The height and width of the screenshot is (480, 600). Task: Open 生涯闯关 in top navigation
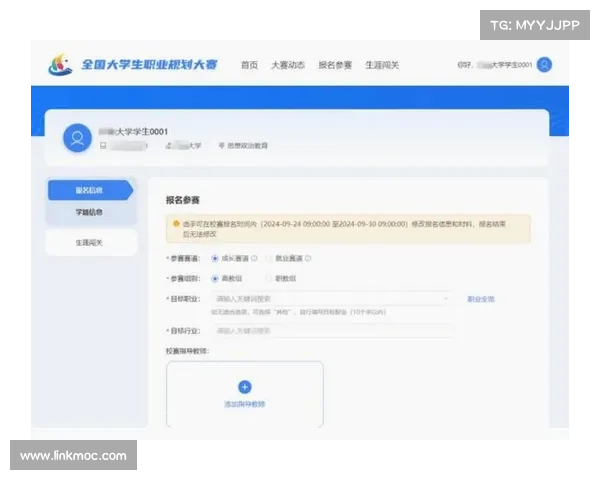382,65
